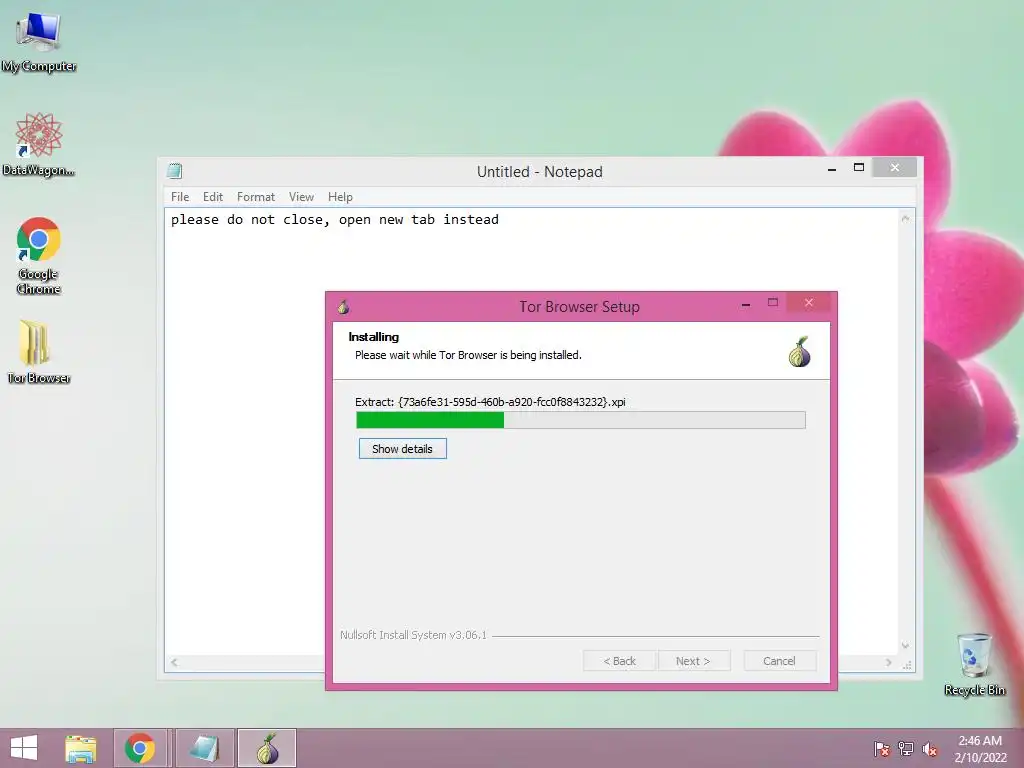Minimize the Notepad window
The image size is (1024, 768).
pyautogui.click(x=832, y=169)
